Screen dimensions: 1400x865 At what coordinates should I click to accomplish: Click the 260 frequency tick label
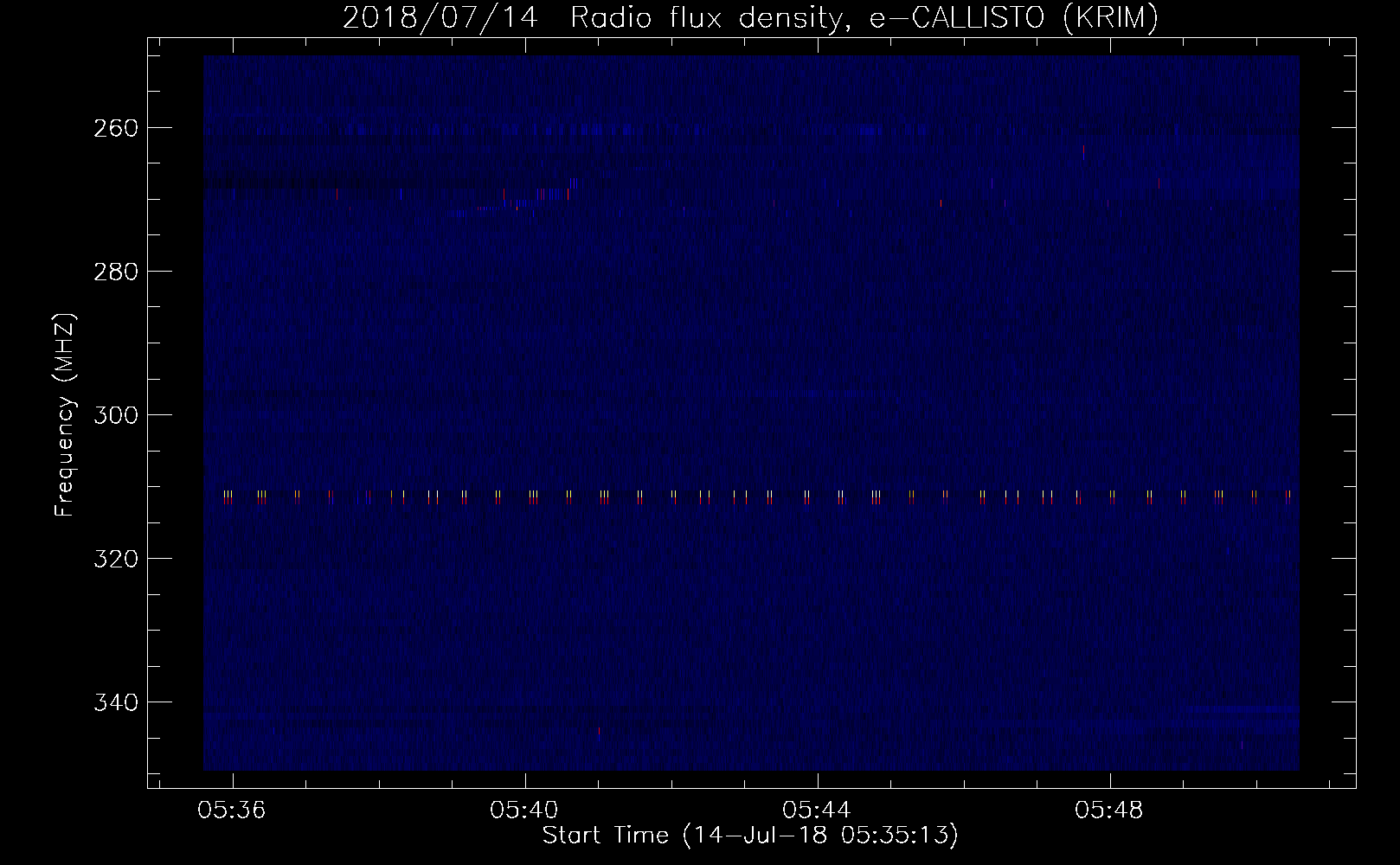[x=115, y=128]
